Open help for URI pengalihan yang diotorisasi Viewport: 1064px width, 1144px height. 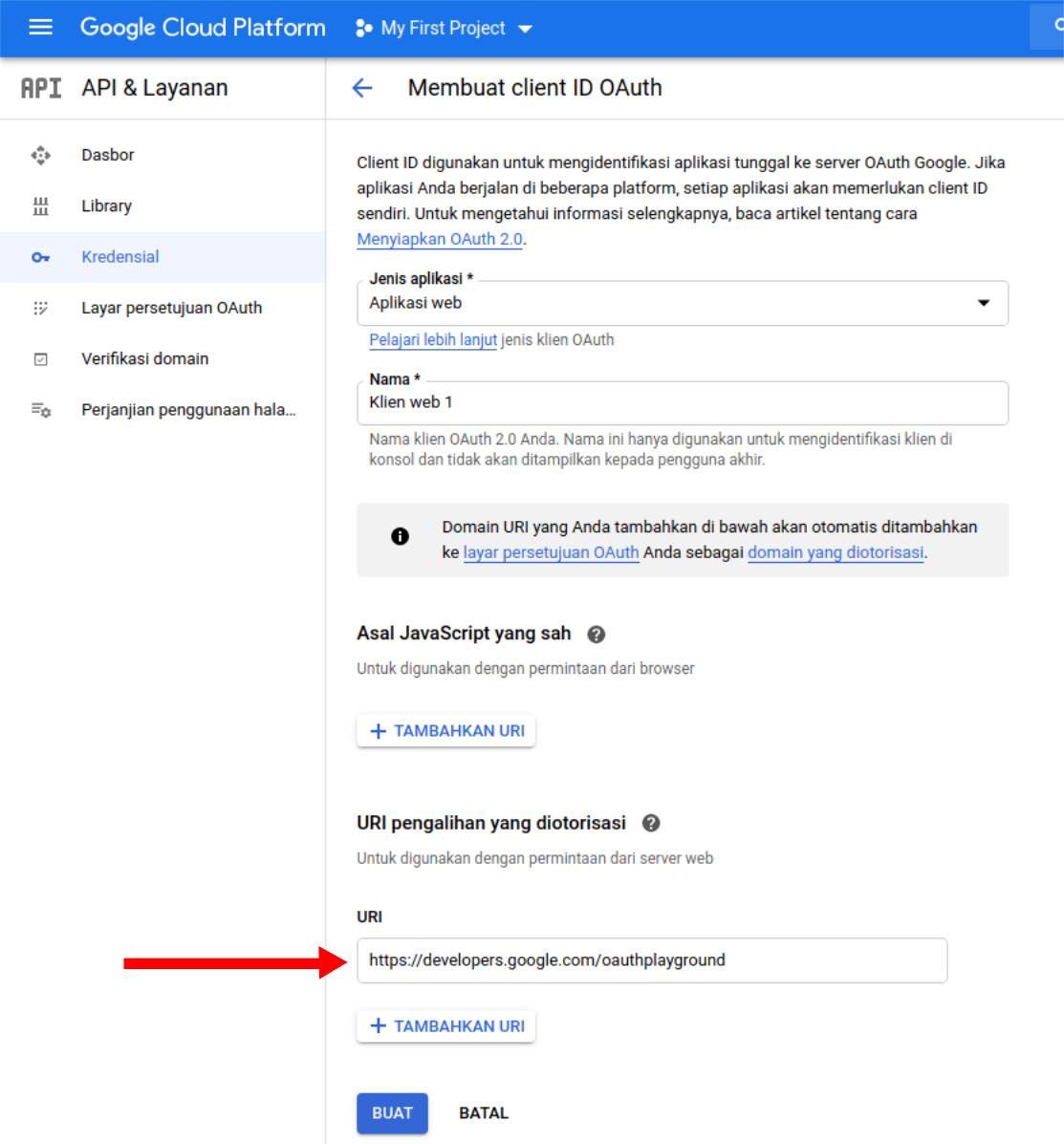[x=651, y=823]
